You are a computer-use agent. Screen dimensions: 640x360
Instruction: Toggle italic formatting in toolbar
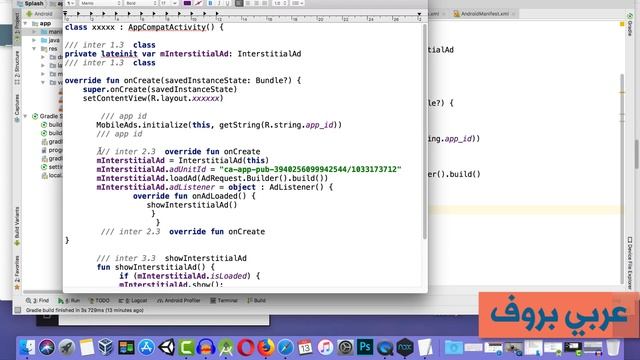219,3
